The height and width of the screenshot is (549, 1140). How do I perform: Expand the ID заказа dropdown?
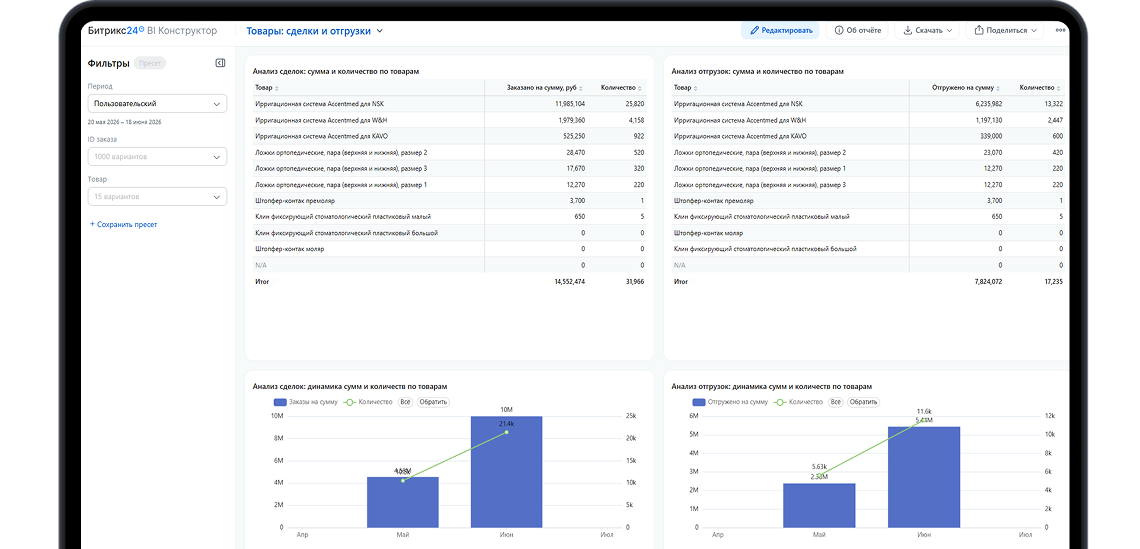coord(157,157)
